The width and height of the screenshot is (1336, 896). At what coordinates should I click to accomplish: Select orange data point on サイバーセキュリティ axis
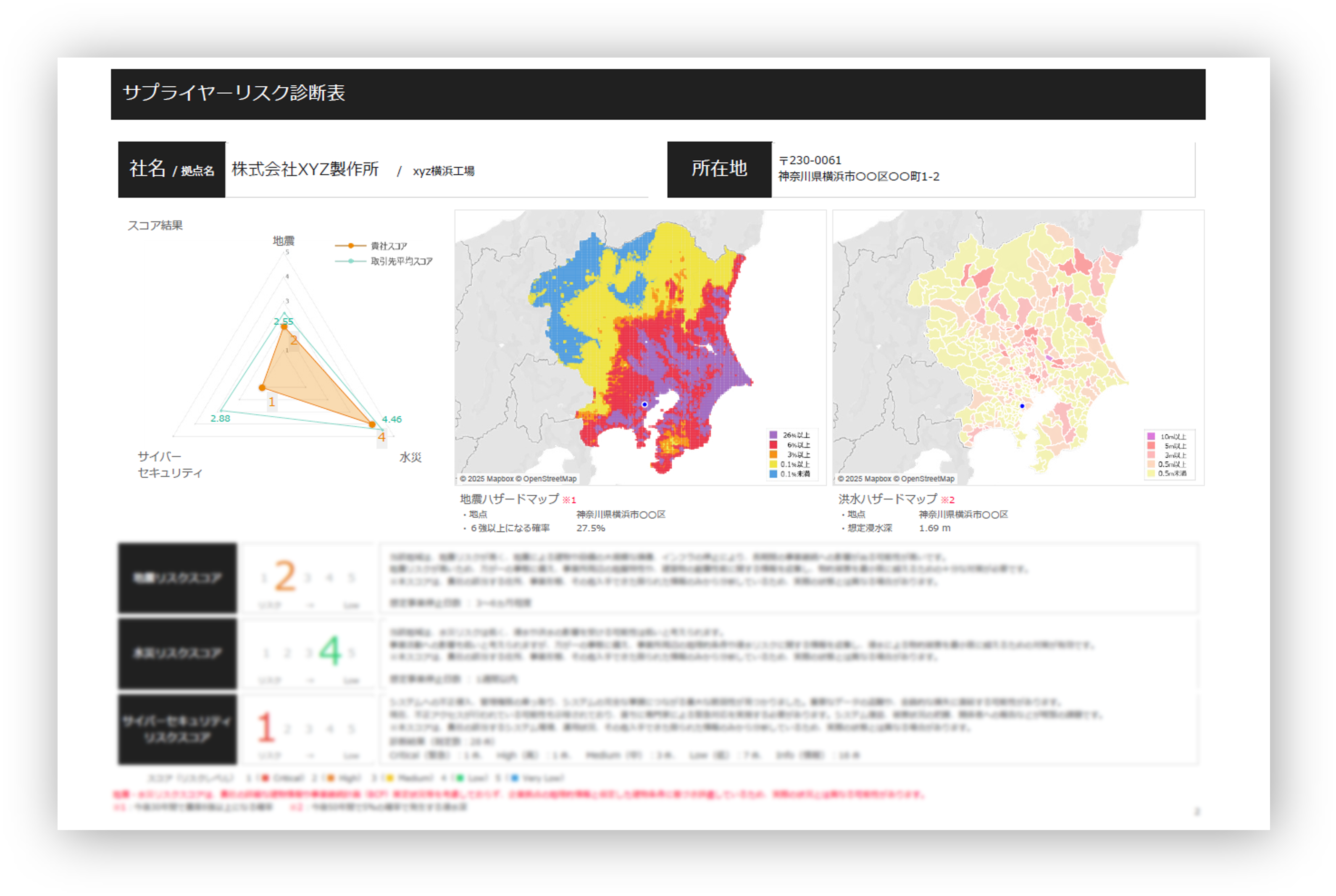tap(262, 388)
